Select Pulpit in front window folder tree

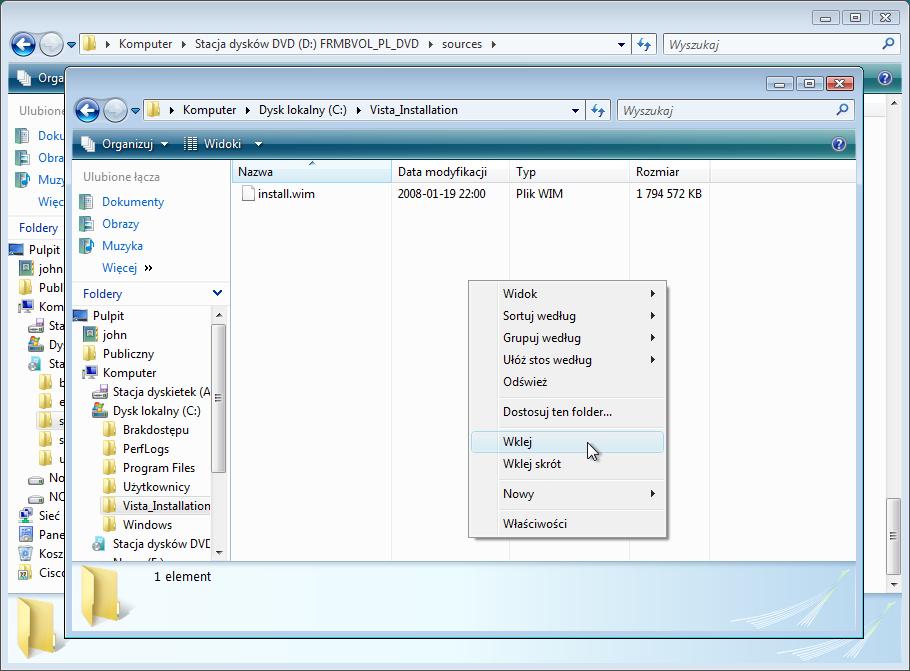click(x=108, y=316)
